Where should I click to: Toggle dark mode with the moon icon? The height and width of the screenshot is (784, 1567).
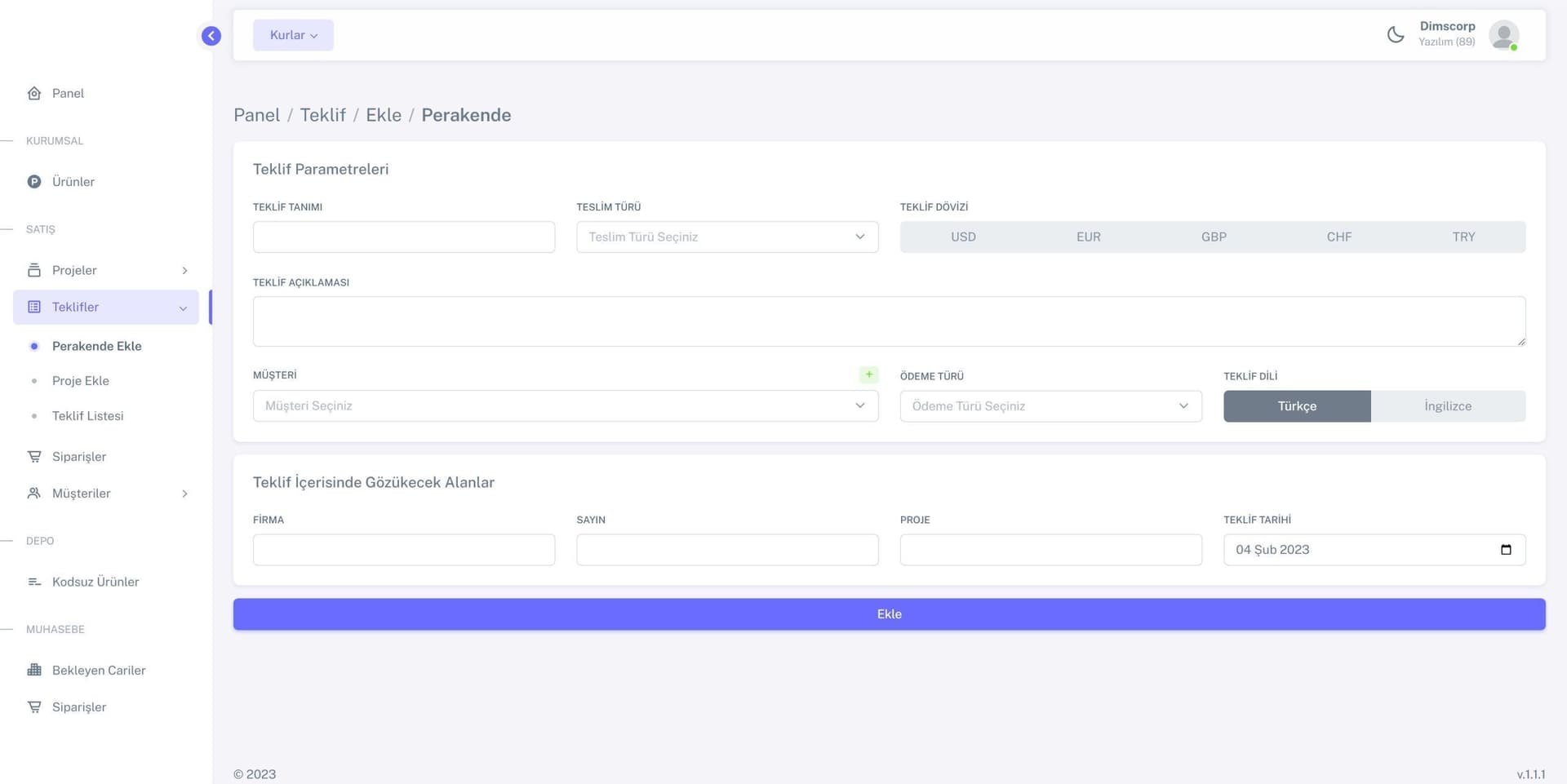coord(1396,35)
